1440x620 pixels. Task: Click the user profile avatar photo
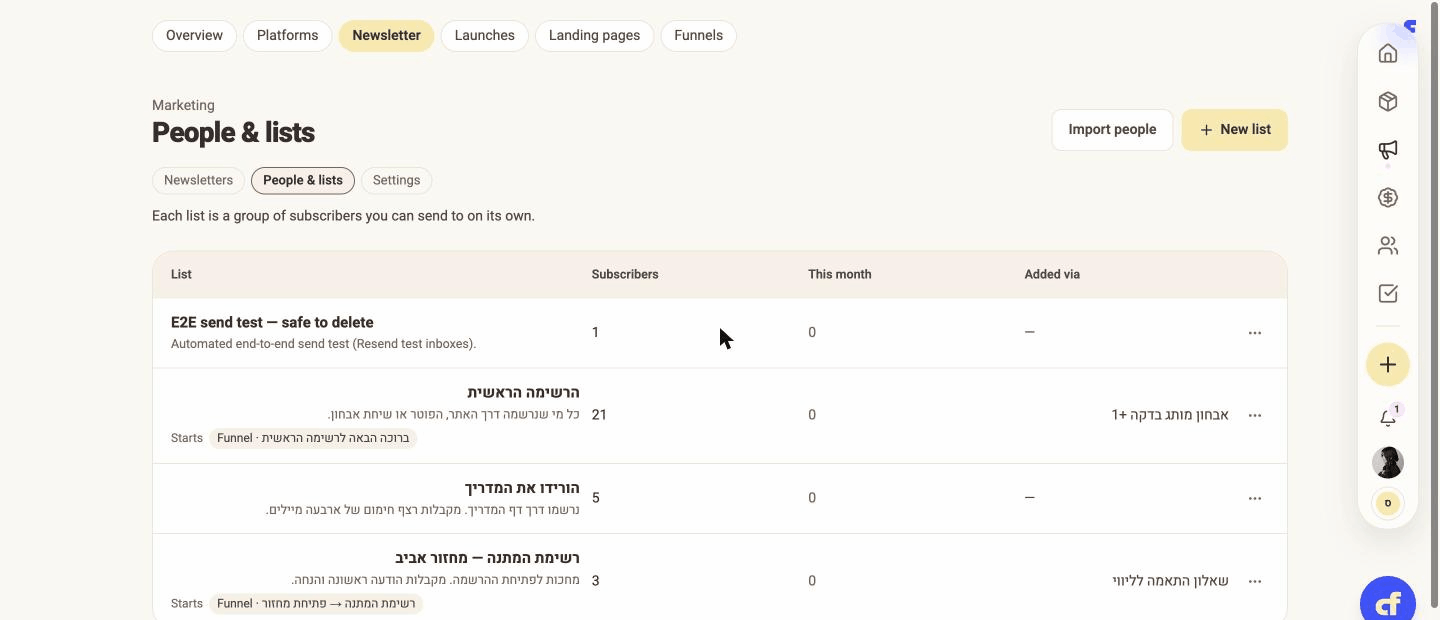click(1388, 462)
